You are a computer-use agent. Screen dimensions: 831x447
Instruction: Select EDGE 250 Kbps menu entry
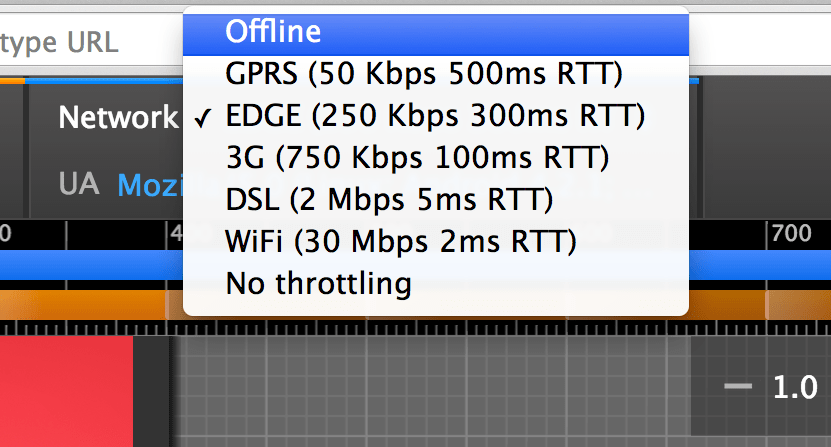click(433, 116)
